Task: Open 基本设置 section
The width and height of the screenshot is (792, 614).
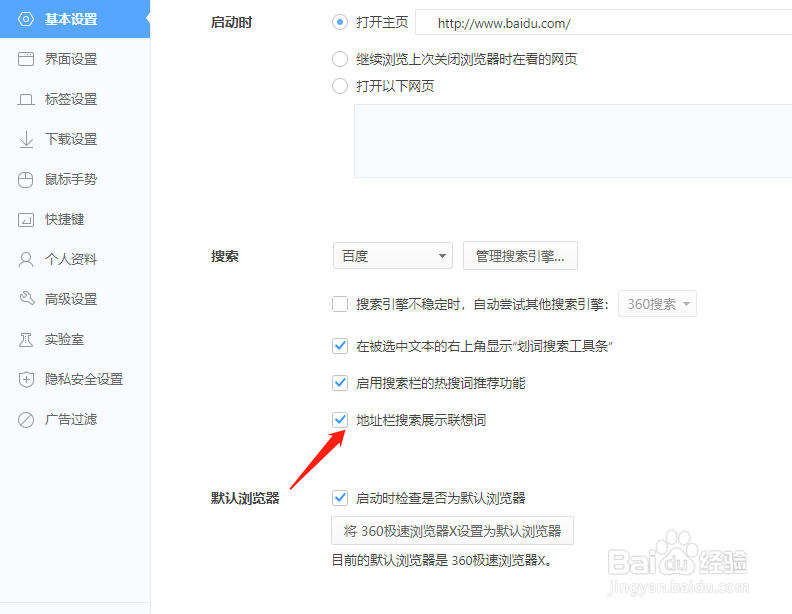Action: coord(75,19)
